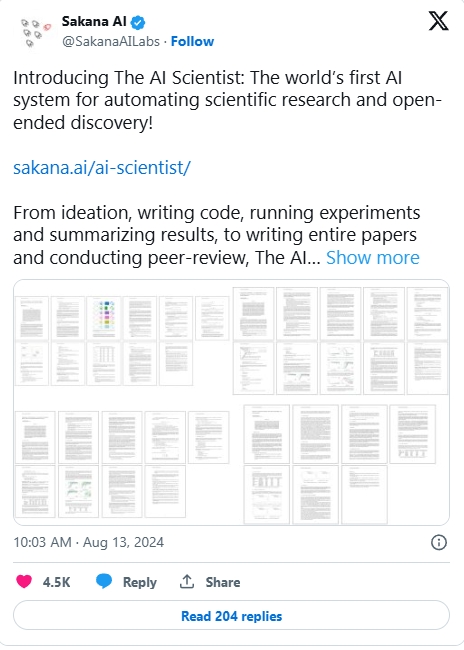464x650 pixels.
Task: Open the colorful grid page thumbnail
Action: click(x=104, y=318)
